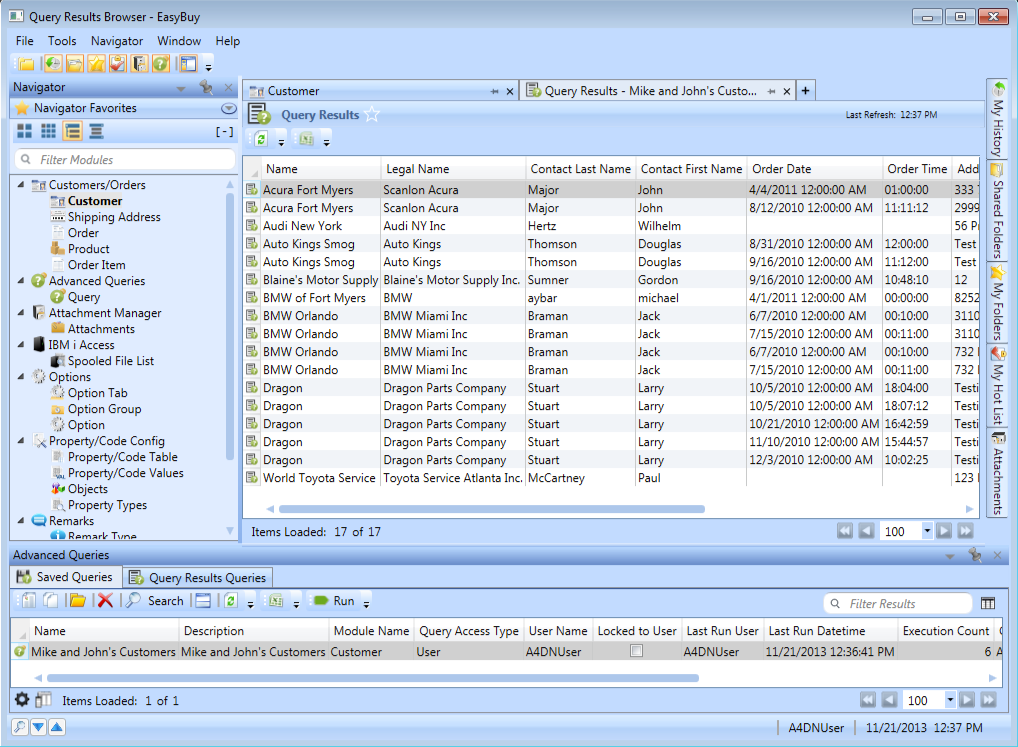The height and width of the screenshot is (747, 1018).
Task: Open Run button overflow dropdown arrow
Action: tap(366, 604)
